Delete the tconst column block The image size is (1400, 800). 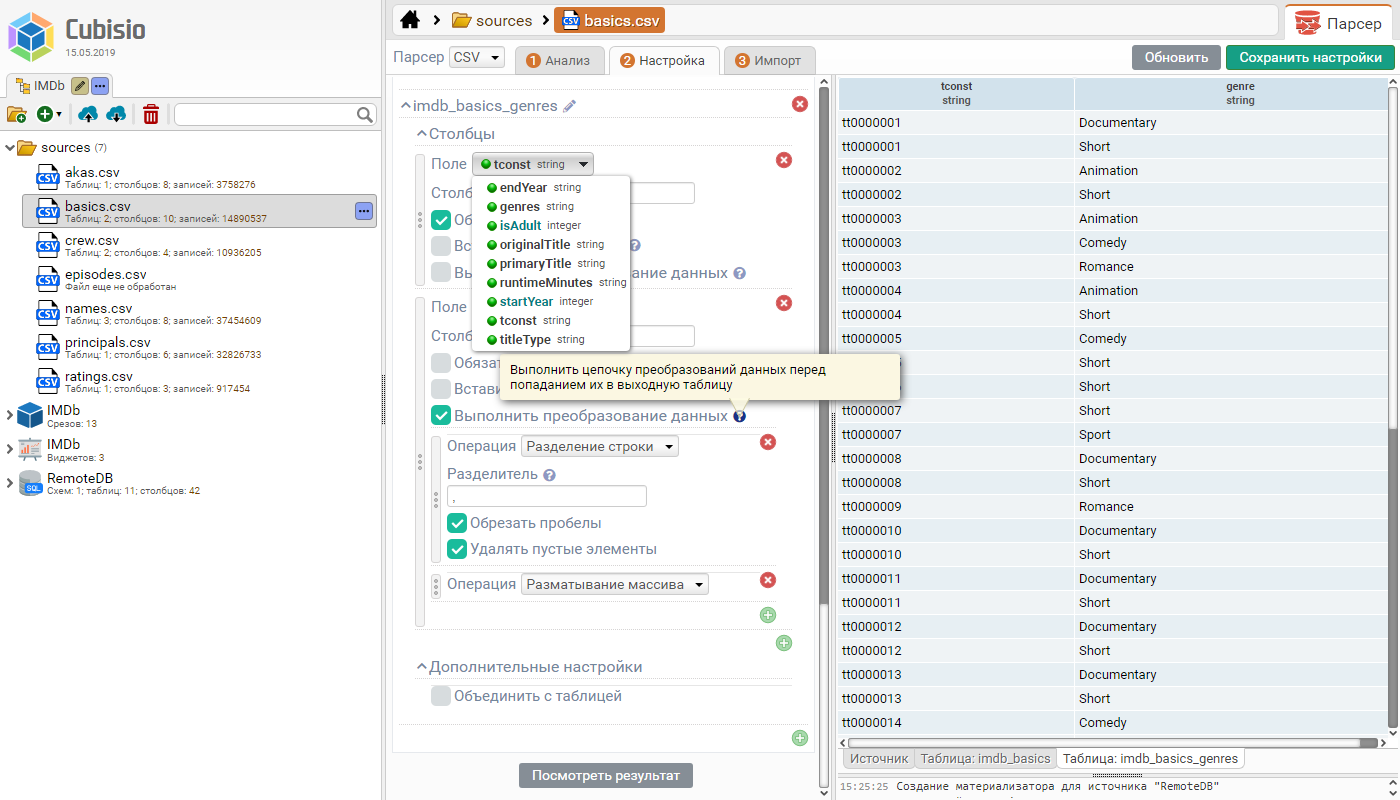784,160
